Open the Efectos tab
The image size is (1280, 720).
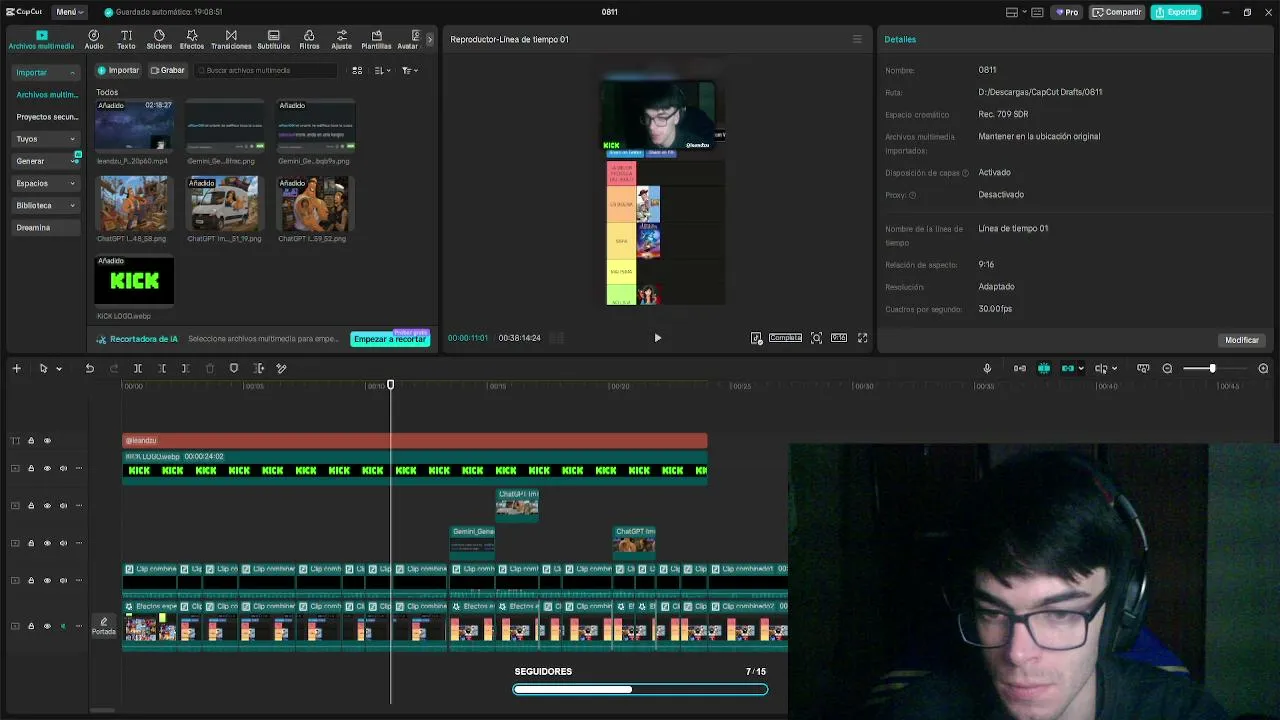[x=192, y=40]
